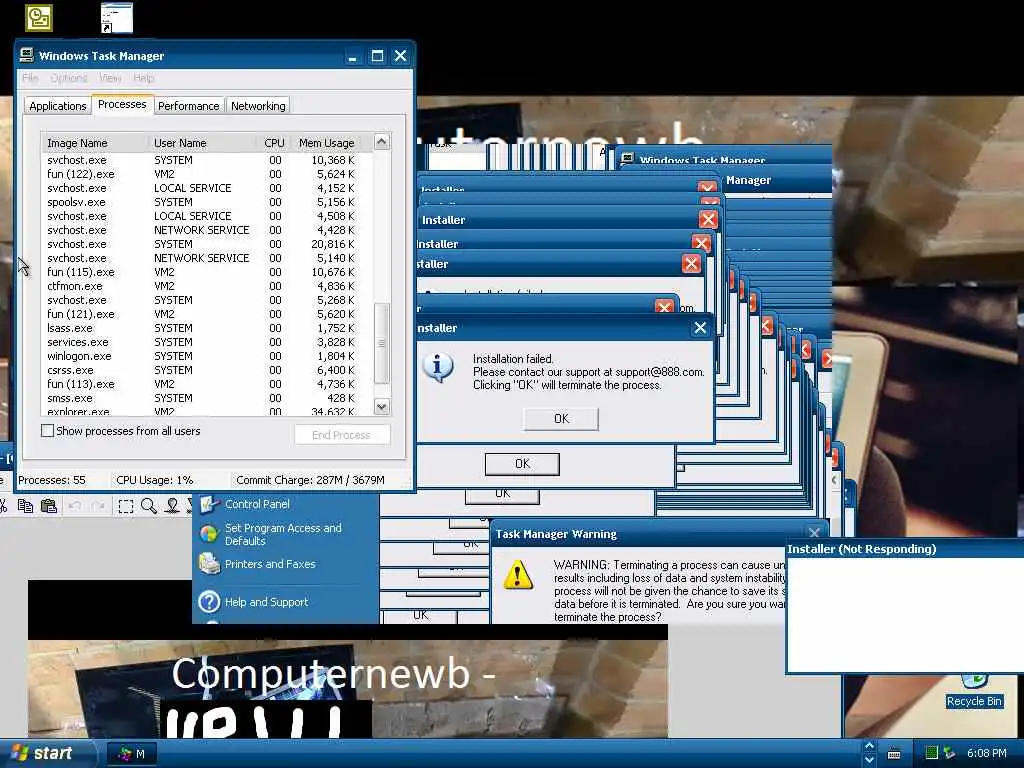This screenshot has height=768, width=1024.
Task: Click the taskbar scroll-down arrow by the tray
Action: coord(869,760)
